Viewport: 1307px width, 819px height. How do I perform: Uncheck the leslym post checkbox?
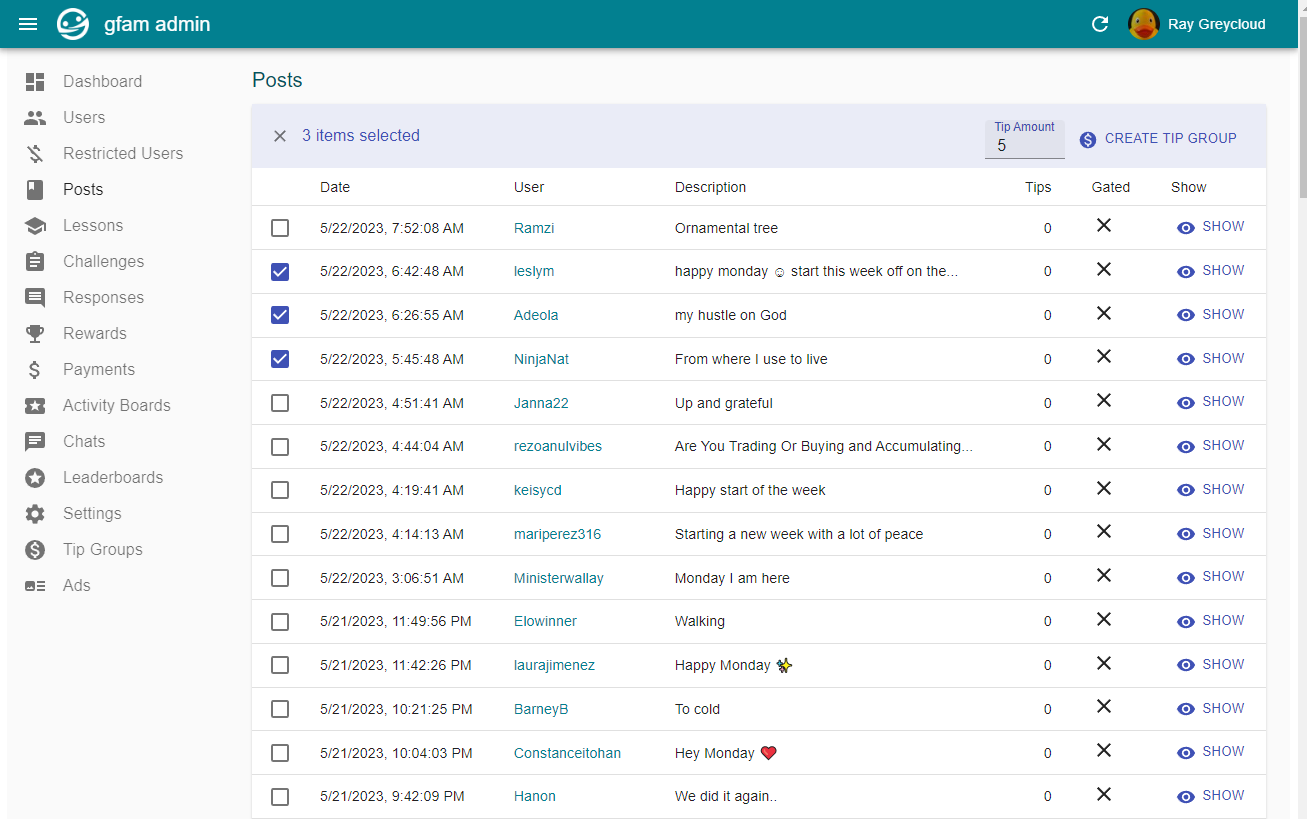click(280, 272)
